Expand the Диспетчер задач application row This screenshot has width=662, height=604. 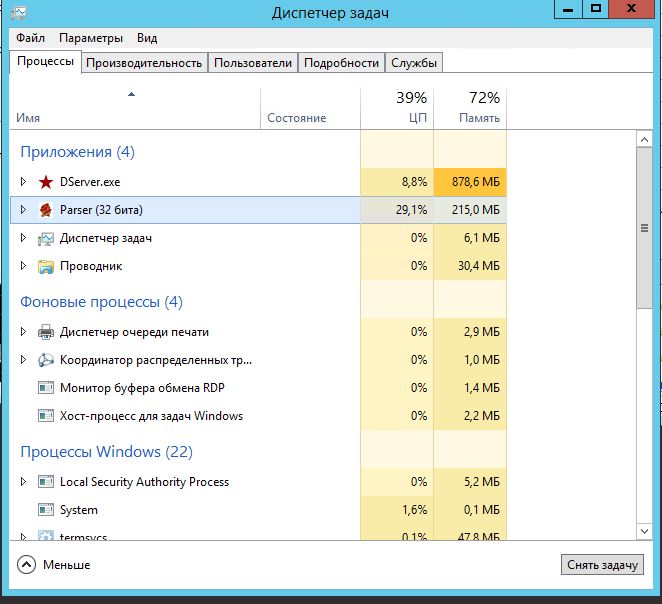coord(23,238)
